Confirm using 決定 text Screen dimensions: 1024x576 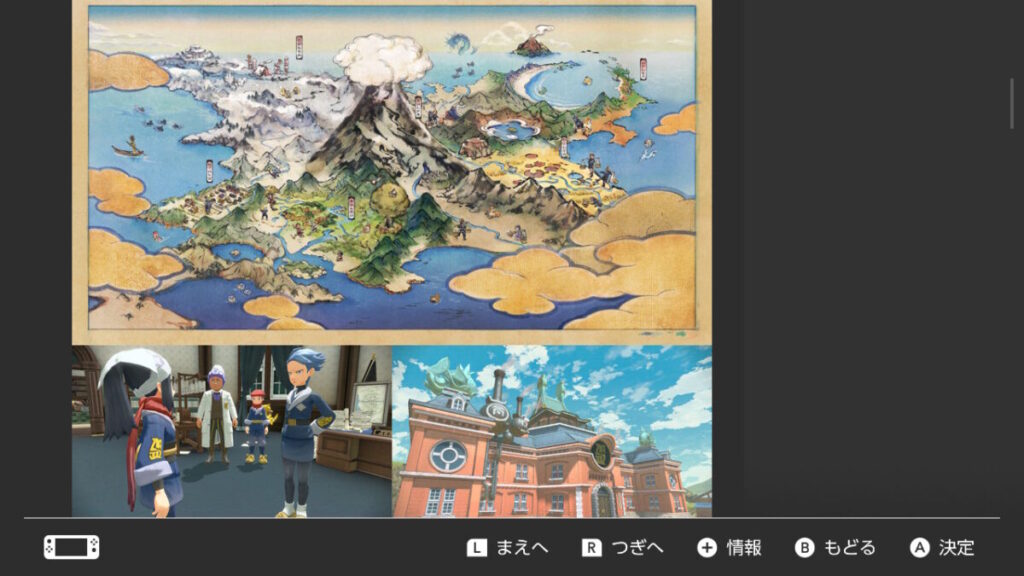956,548
